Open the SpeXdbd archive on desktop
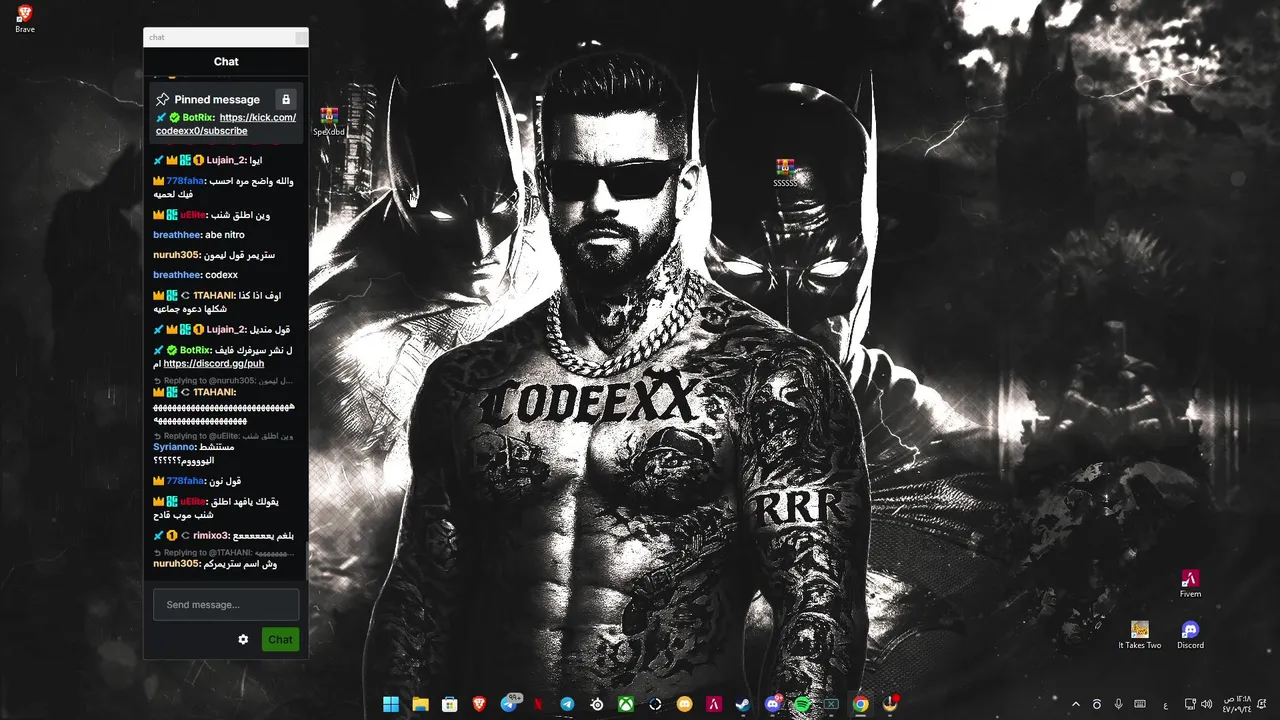This screenshot has height=720, width=1280. point(329,121)
